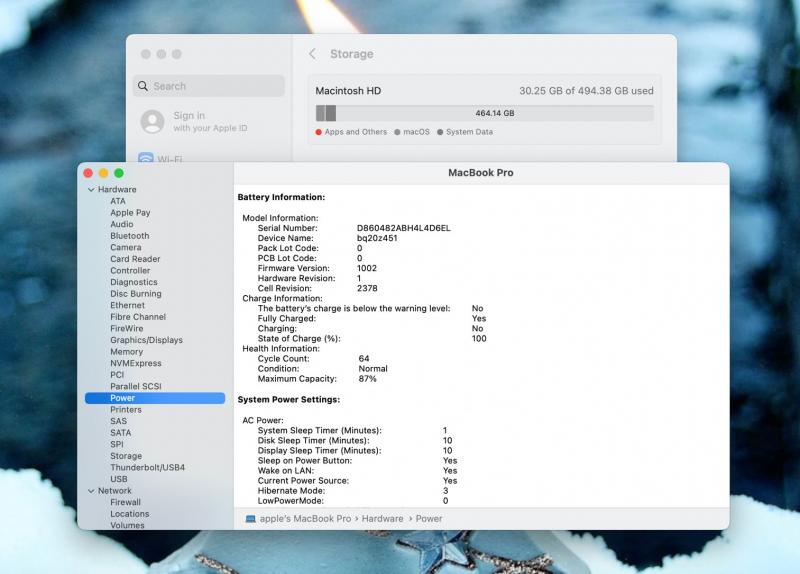Select PCI in the sidebar
Screen dimensions: 800x574
(x=117, y=375)
